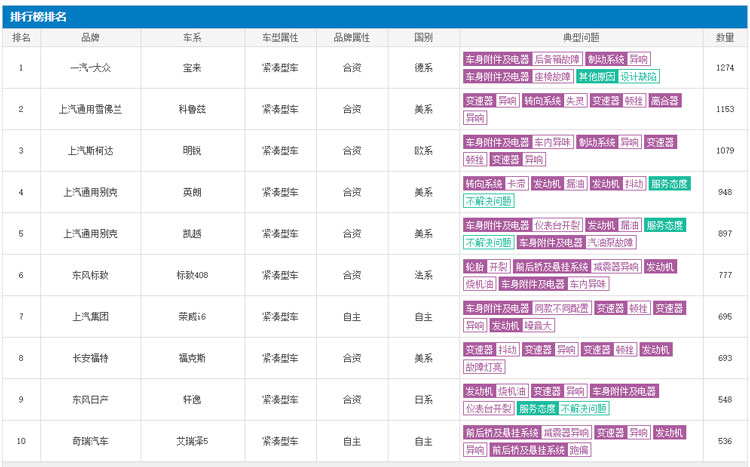Click the 噪音大 engine tag
The image size is (750, 467).
click(539, 325)
